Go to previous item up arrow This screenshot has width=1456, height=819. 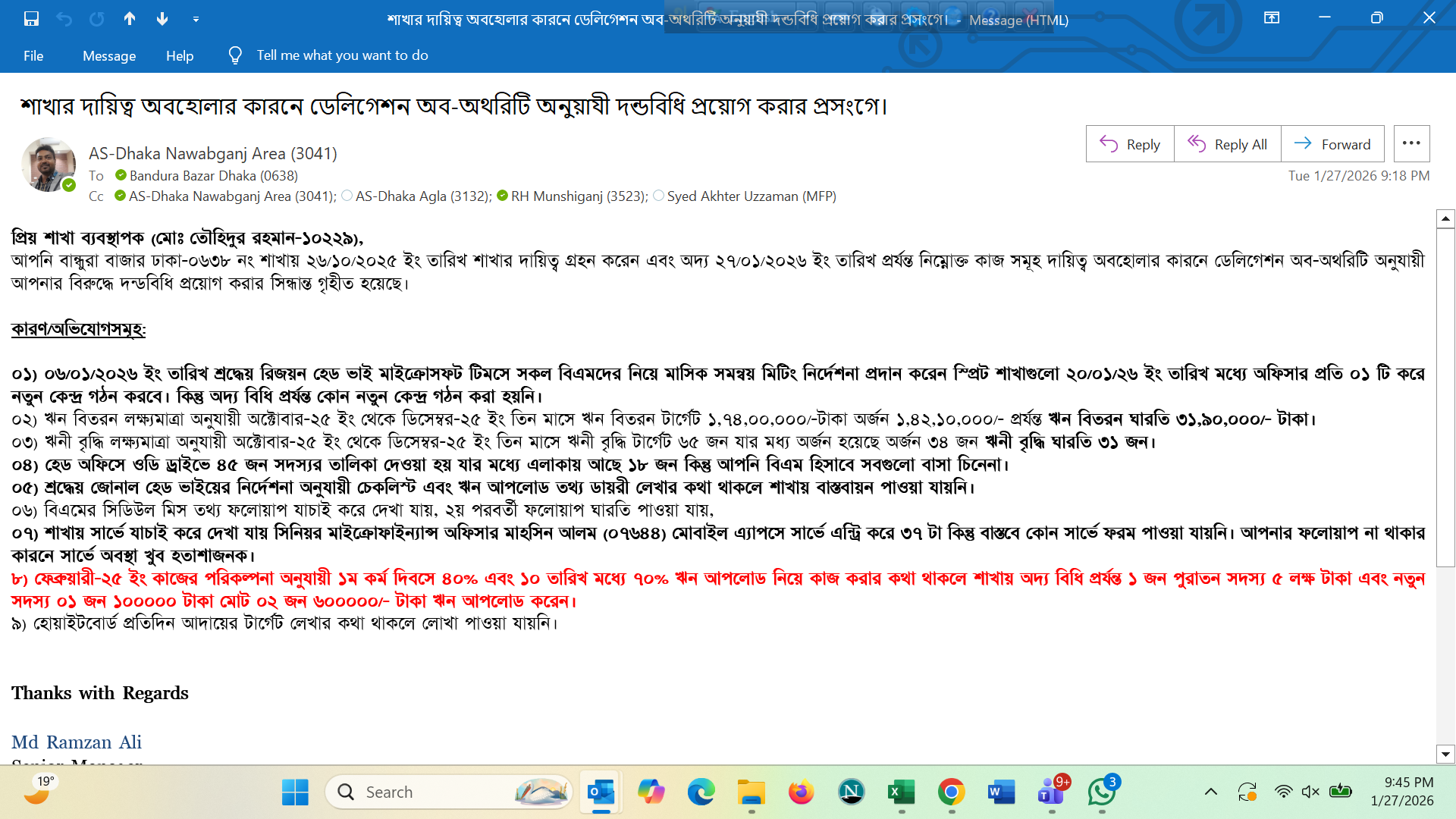tap(130, 19)
